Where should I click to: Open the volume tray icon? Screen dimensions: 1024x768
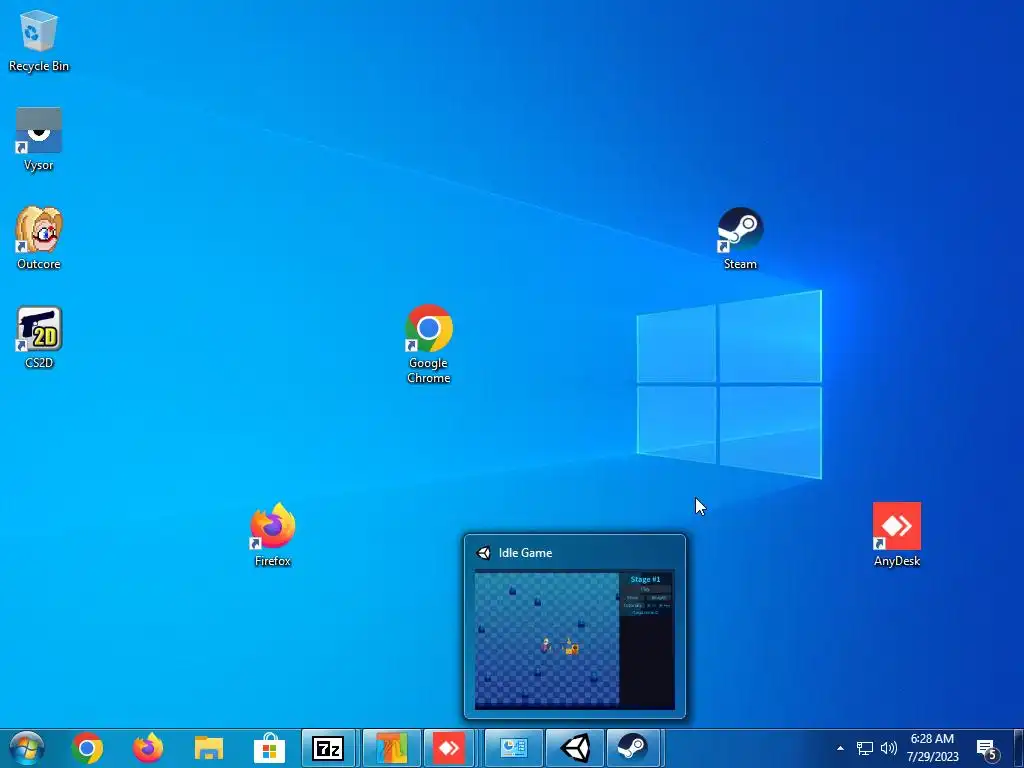click(888, 748)
